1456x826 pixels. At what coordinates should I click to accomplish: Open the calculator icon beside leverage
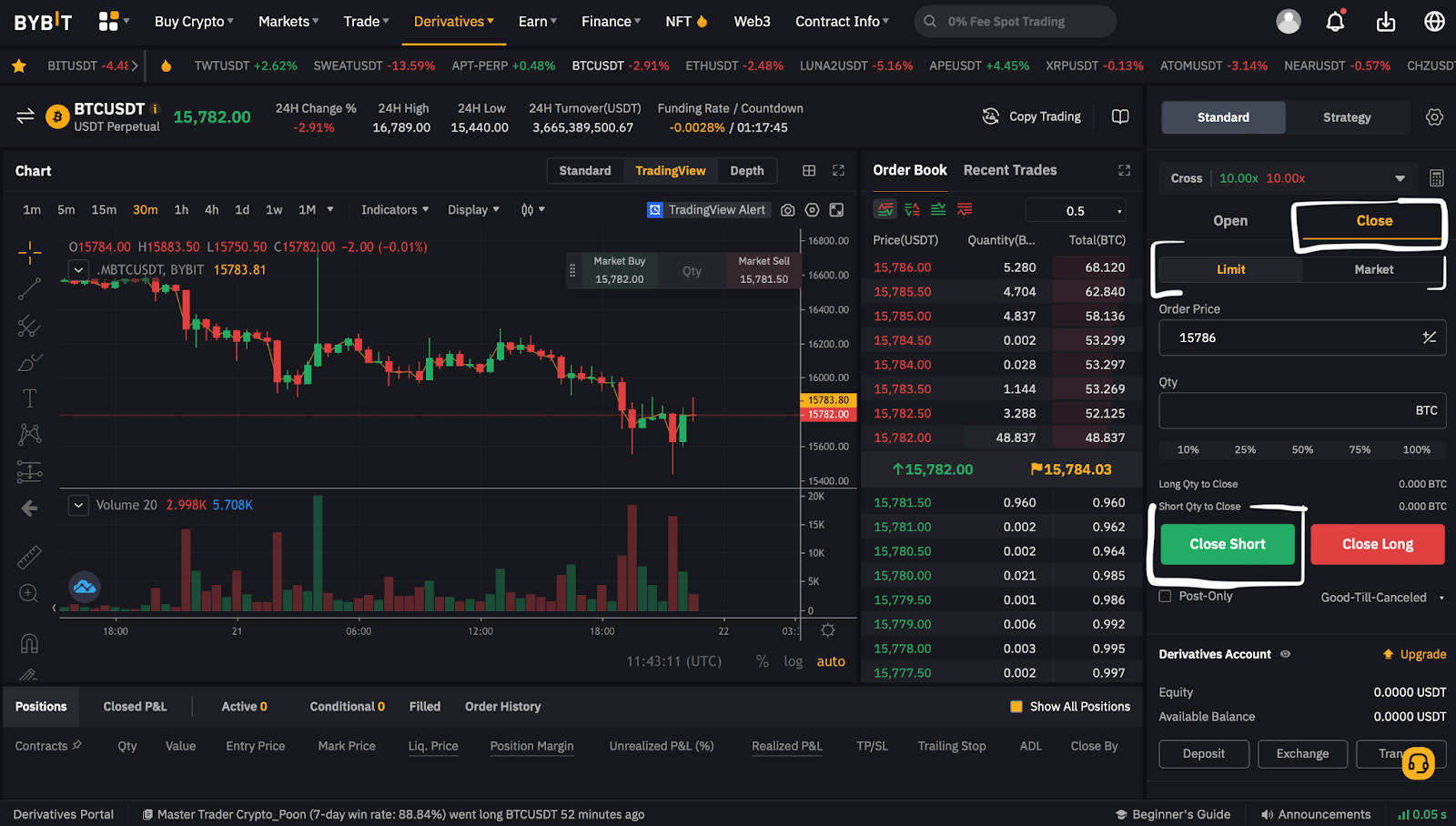1437,178
